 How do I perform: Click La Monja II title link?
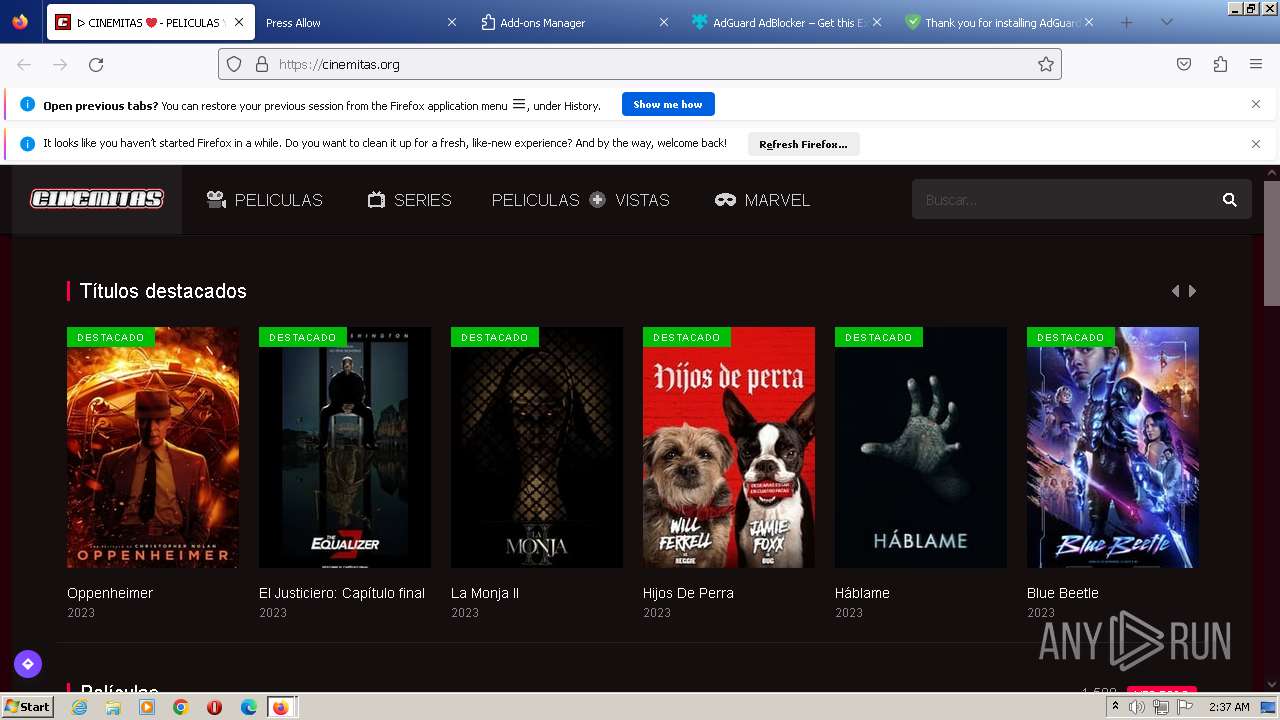[x=485, y=593]
